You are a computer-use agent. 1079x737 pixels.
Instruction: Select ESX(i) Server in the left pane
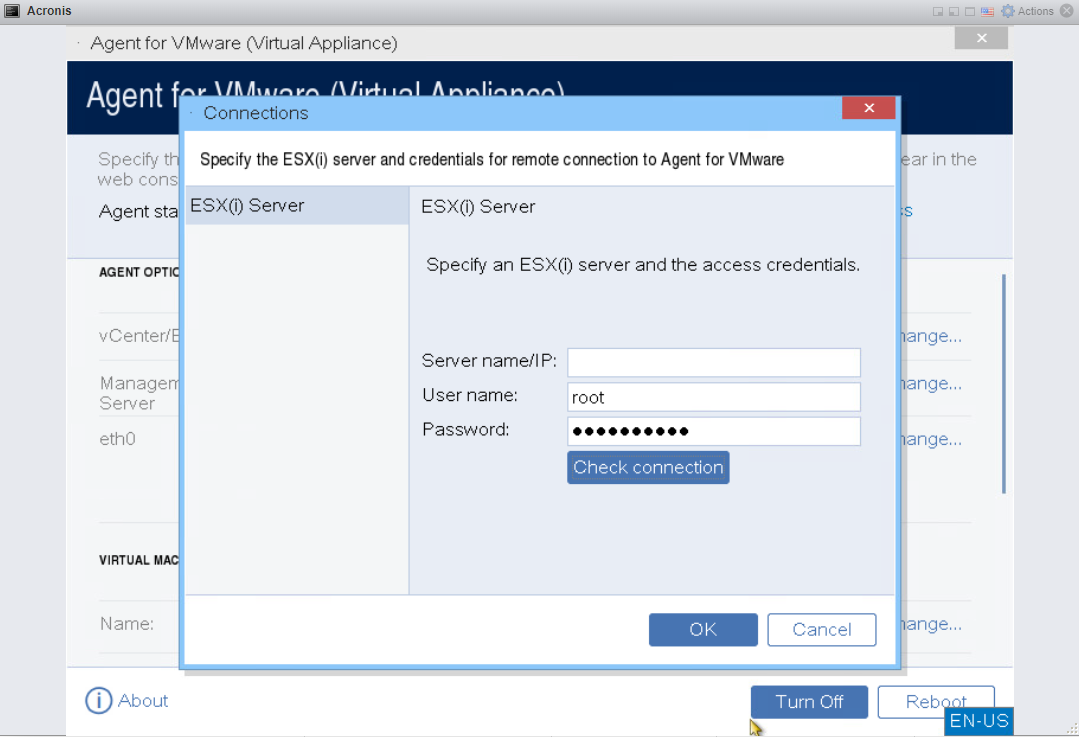tap(297, 206)
